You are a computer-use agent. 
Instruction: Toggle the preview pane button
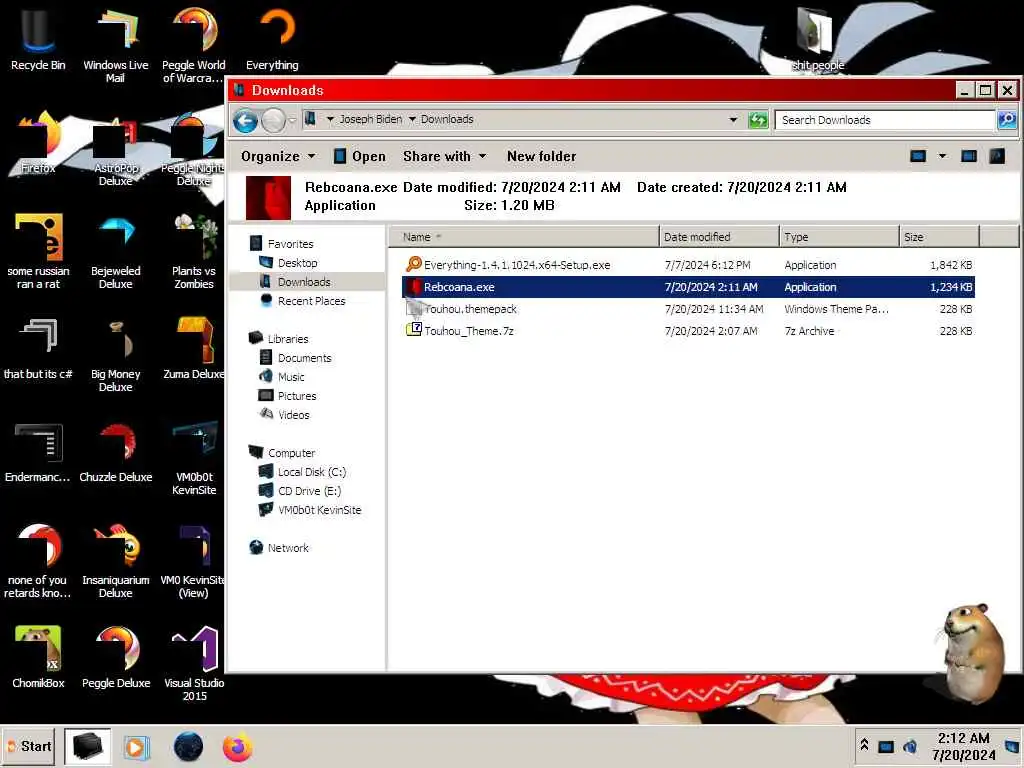(969, 156)
